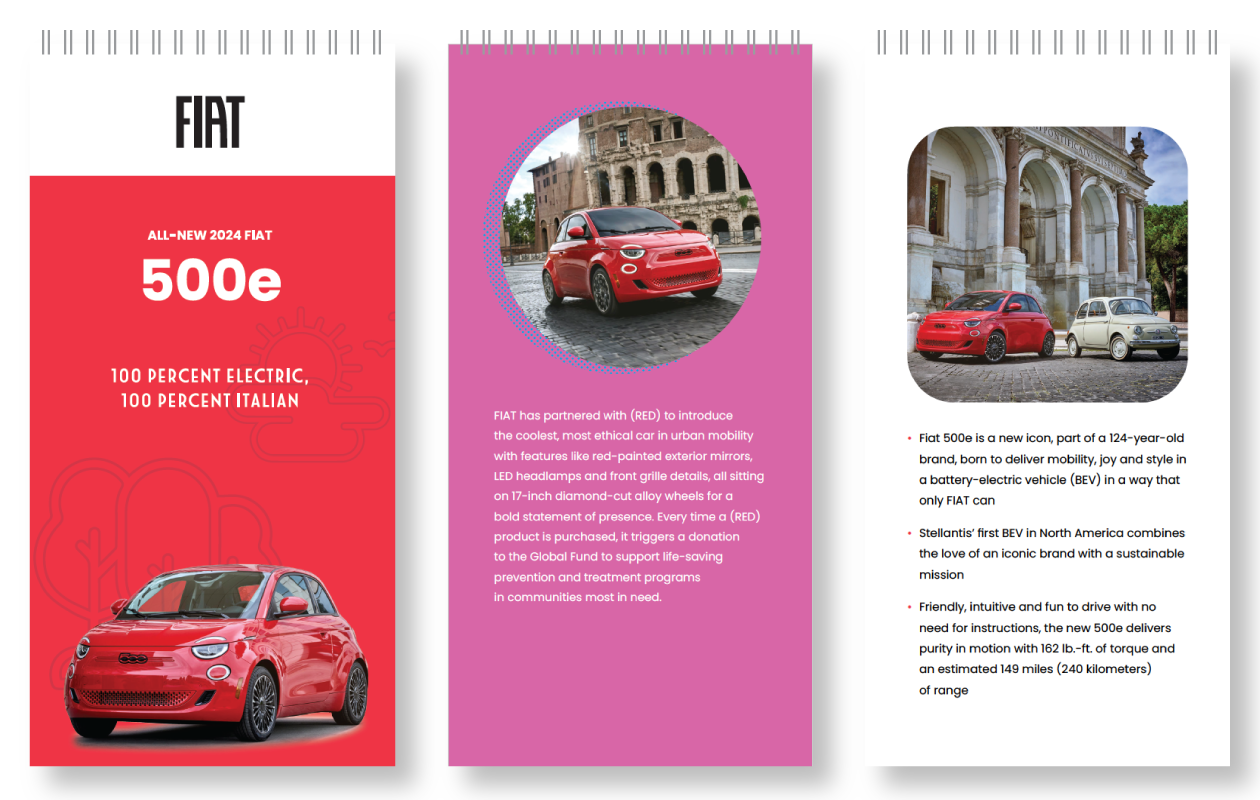The height and width of the screenshot is (800, 1260).
Task: Click "an estimated 149 miles (240 kilometers)"
Action: (1036, 669)
